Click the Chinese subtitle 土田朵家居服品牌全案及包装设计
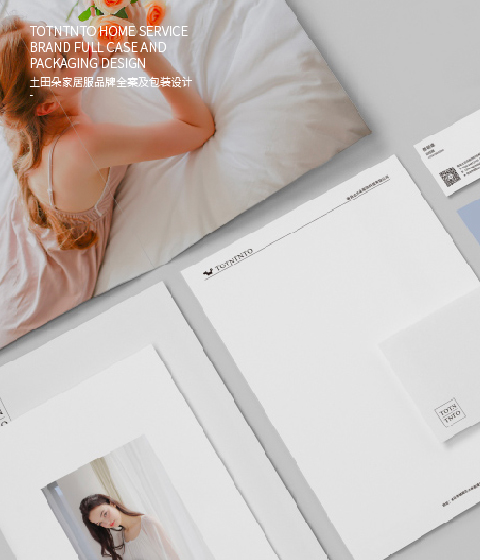The height and width of the screenshot is (560, 480). 111,82
